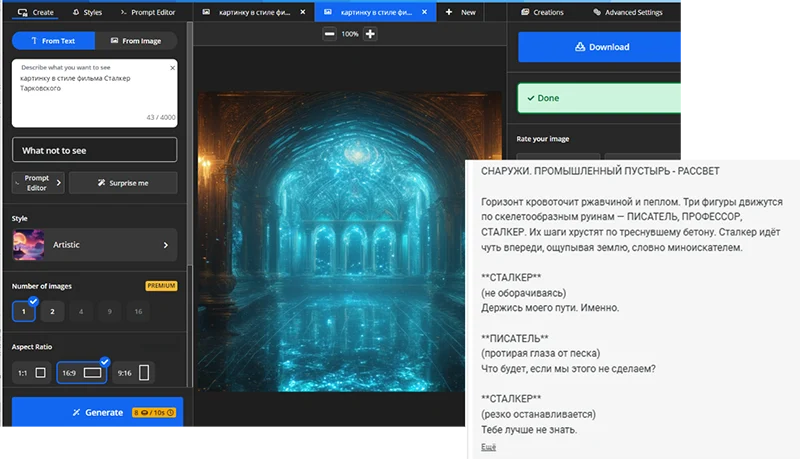Choose the 16:9 aspect ratio
Image resolution: width=800 pixels, height=459 pixels.
click(81, 373)
